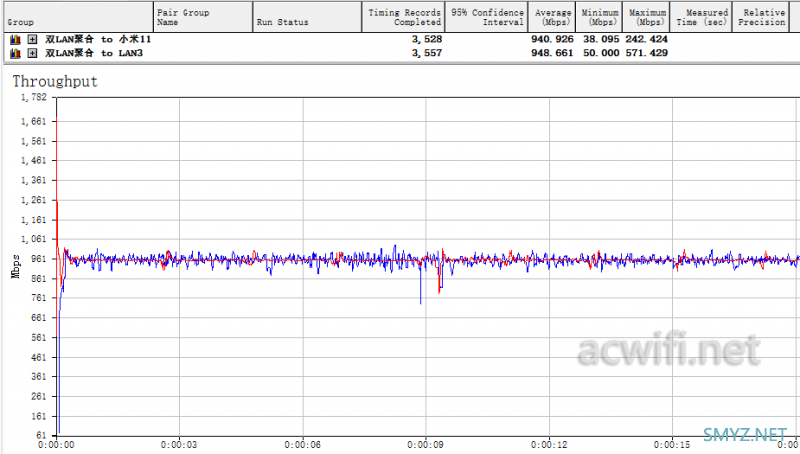Click the Pair Group Name column header
The image size is (800, 454).
203,17
